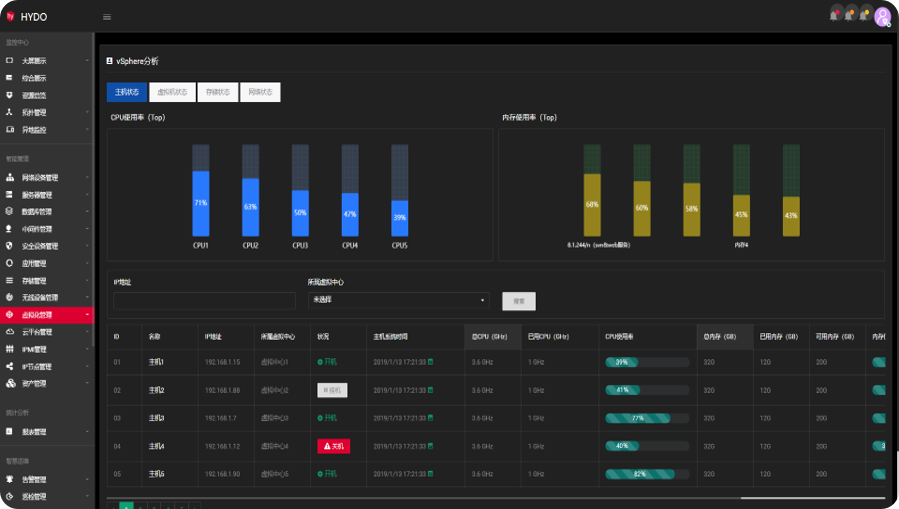Click the 服务器管理 server icon in sidebar
Image resolution: width=899 pixels, height=509 pixels.
10,195
